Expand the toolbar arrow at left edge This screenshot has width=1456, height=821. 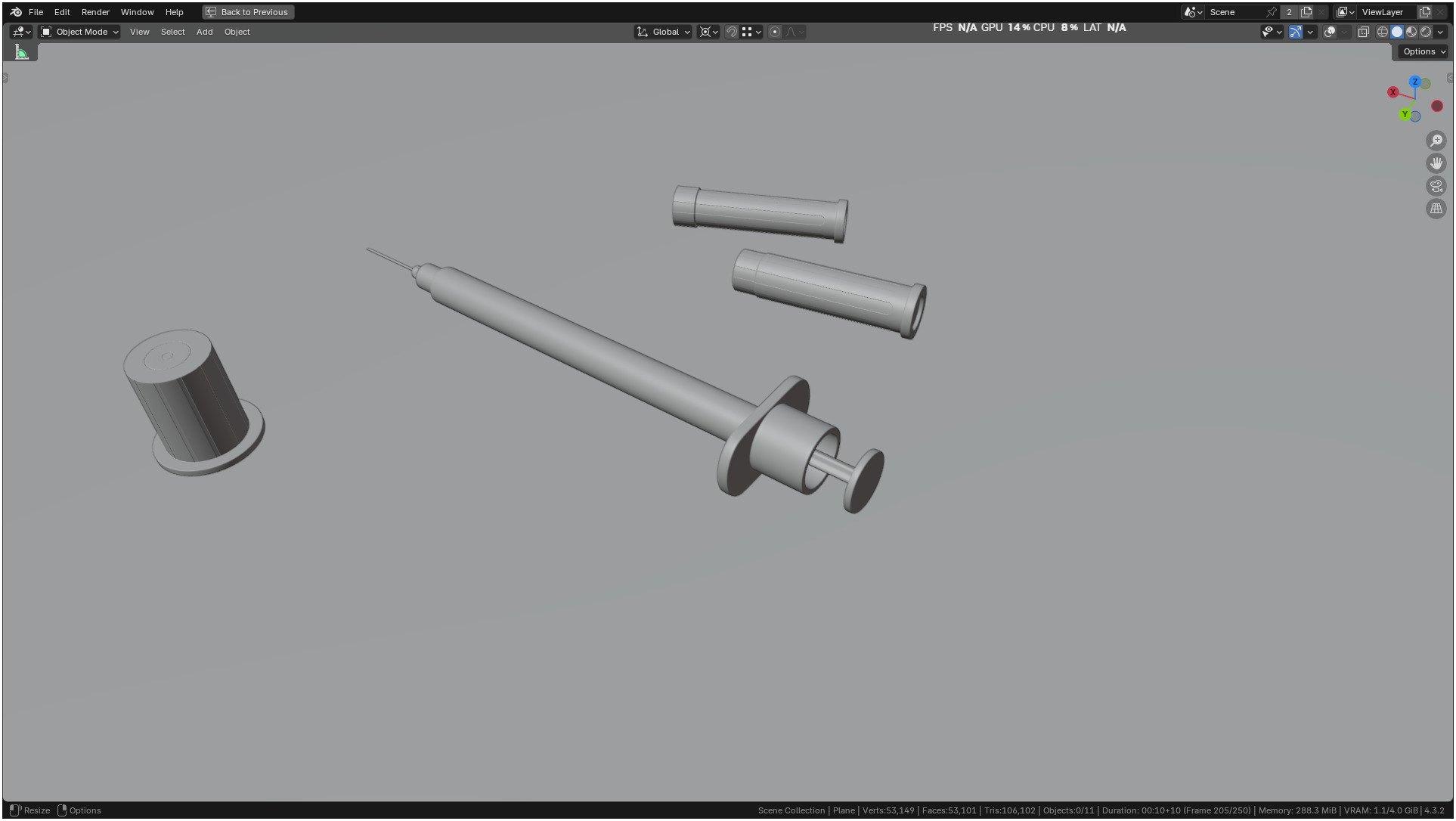5,78
